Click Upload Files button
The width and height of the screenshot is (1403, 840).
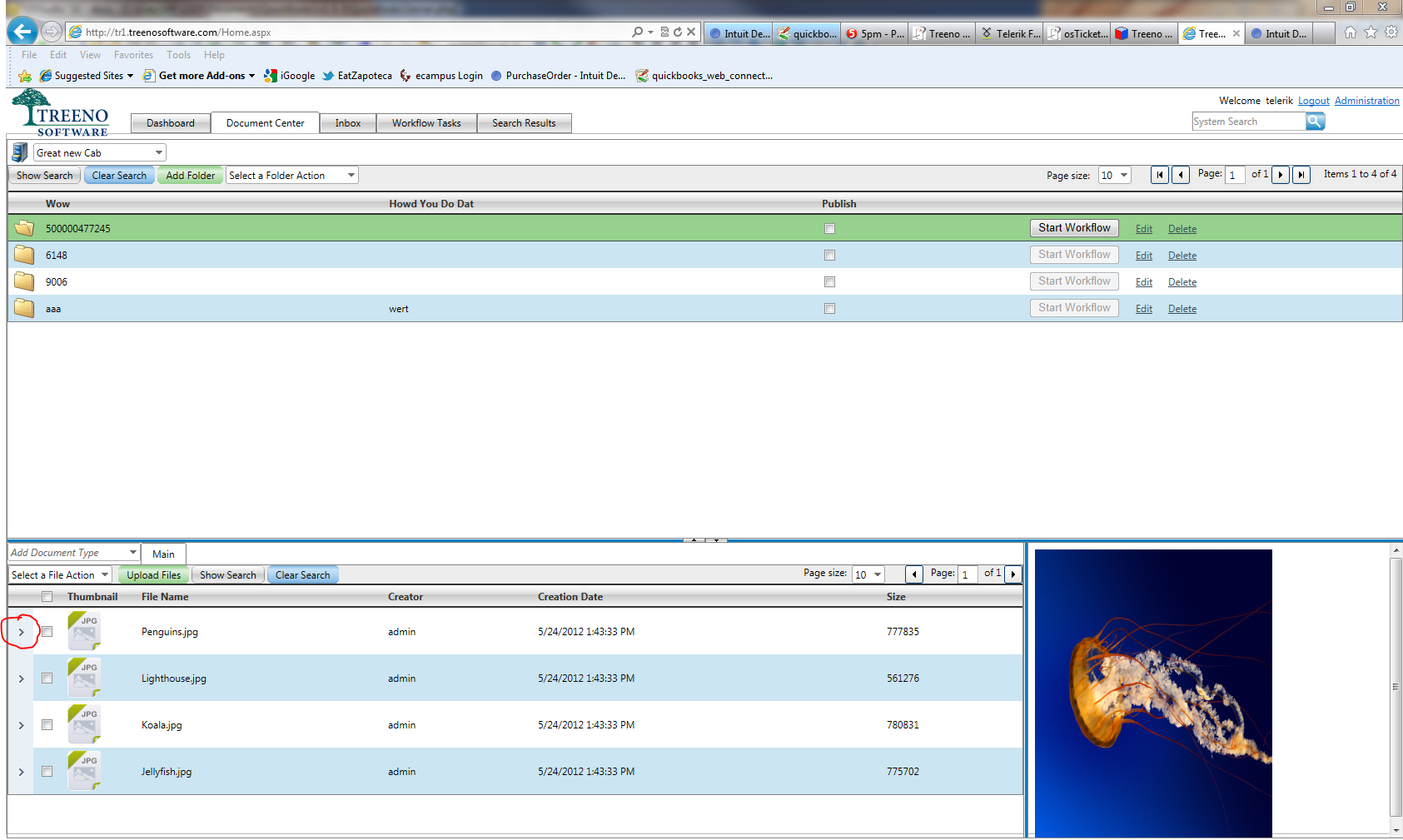[x=153, y=574]
